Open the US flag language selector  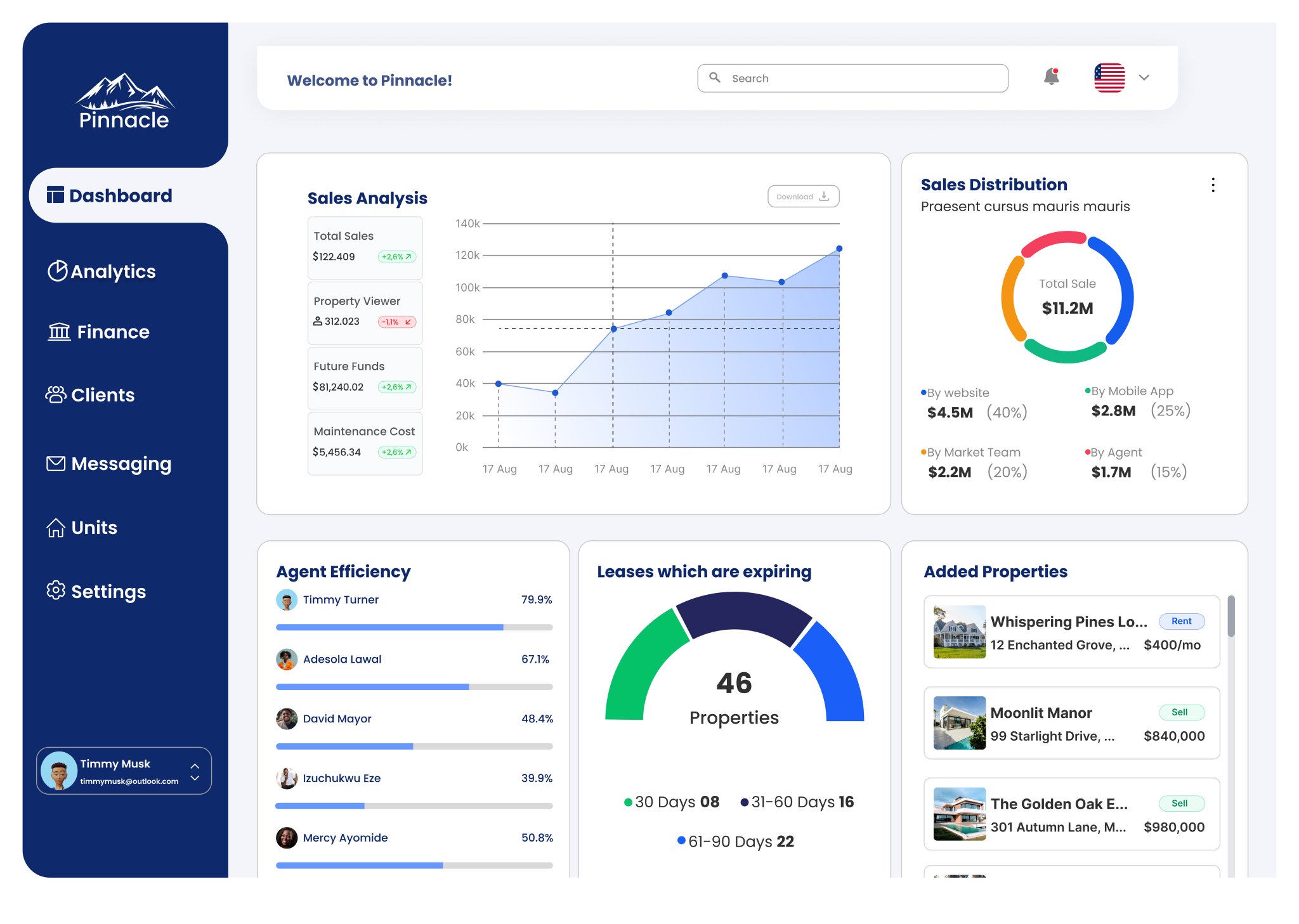tap(1109, 77)
